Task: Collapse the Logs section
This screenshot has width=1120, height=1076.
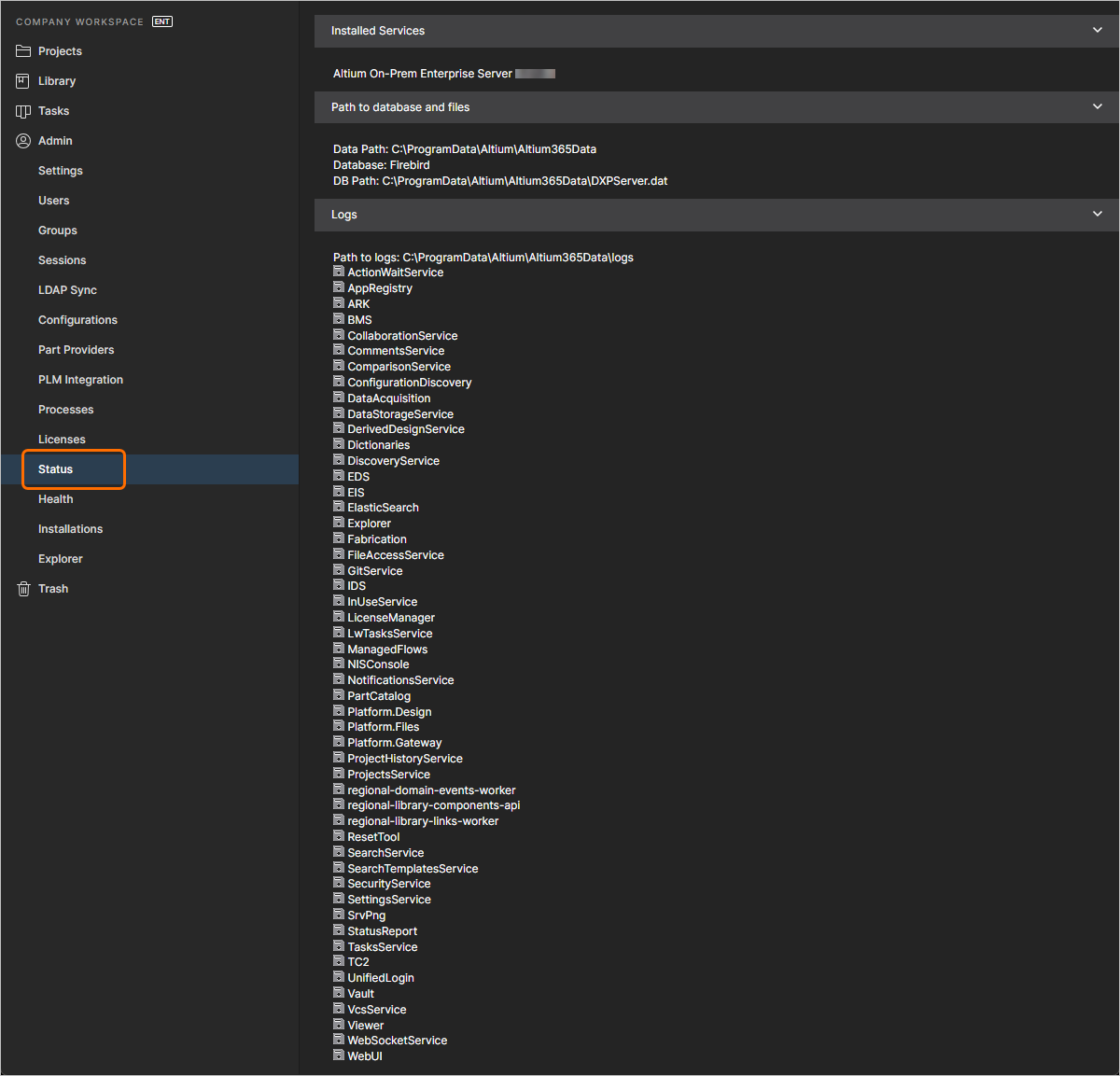Action: coord(1098,214)
